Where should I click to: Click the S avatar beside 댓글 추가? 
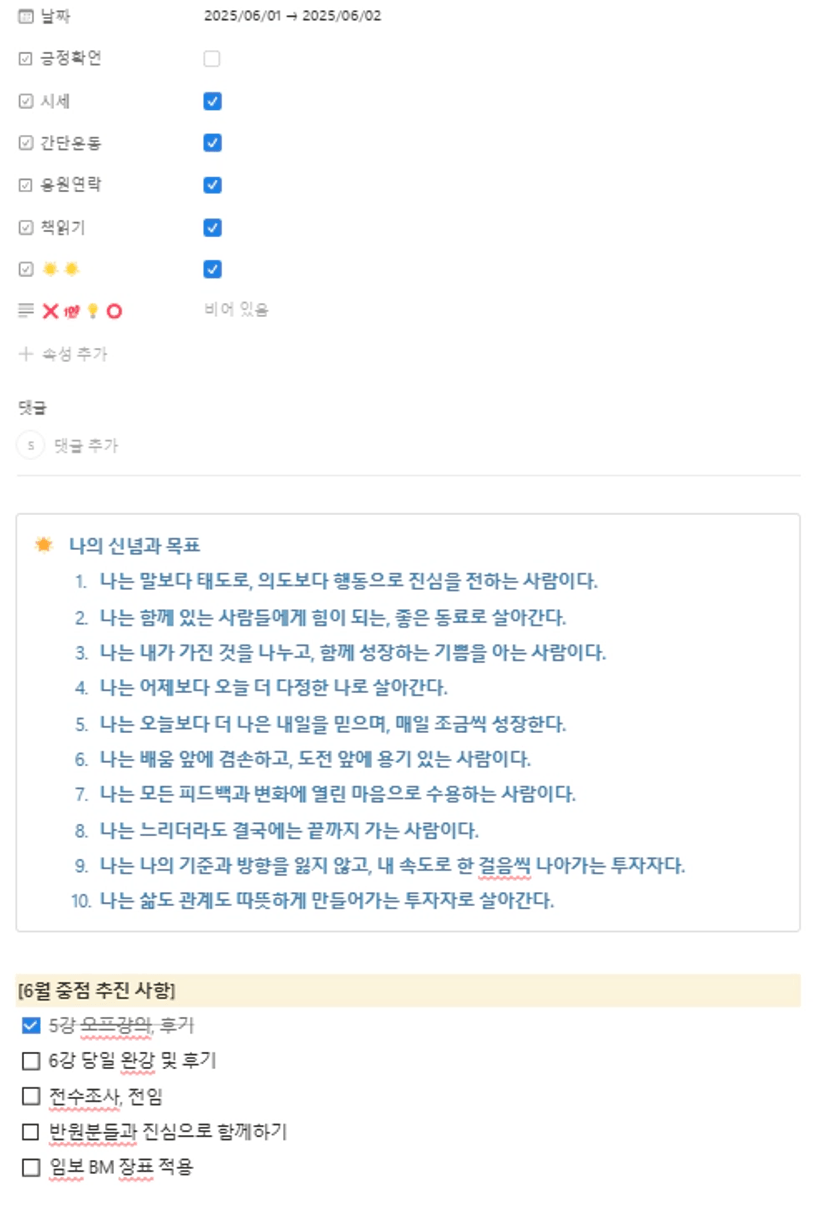tap(31, 445)
